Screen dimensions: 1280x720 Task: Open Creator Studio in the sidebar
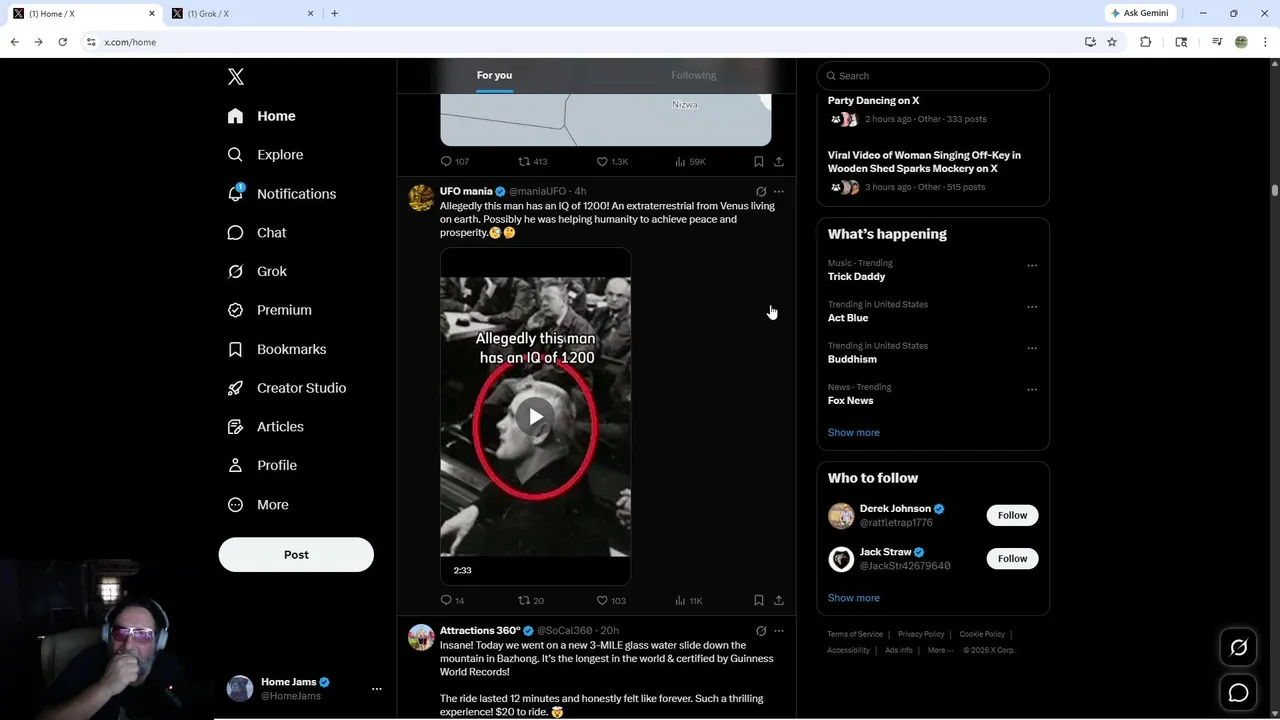click(x=286, y=388)
